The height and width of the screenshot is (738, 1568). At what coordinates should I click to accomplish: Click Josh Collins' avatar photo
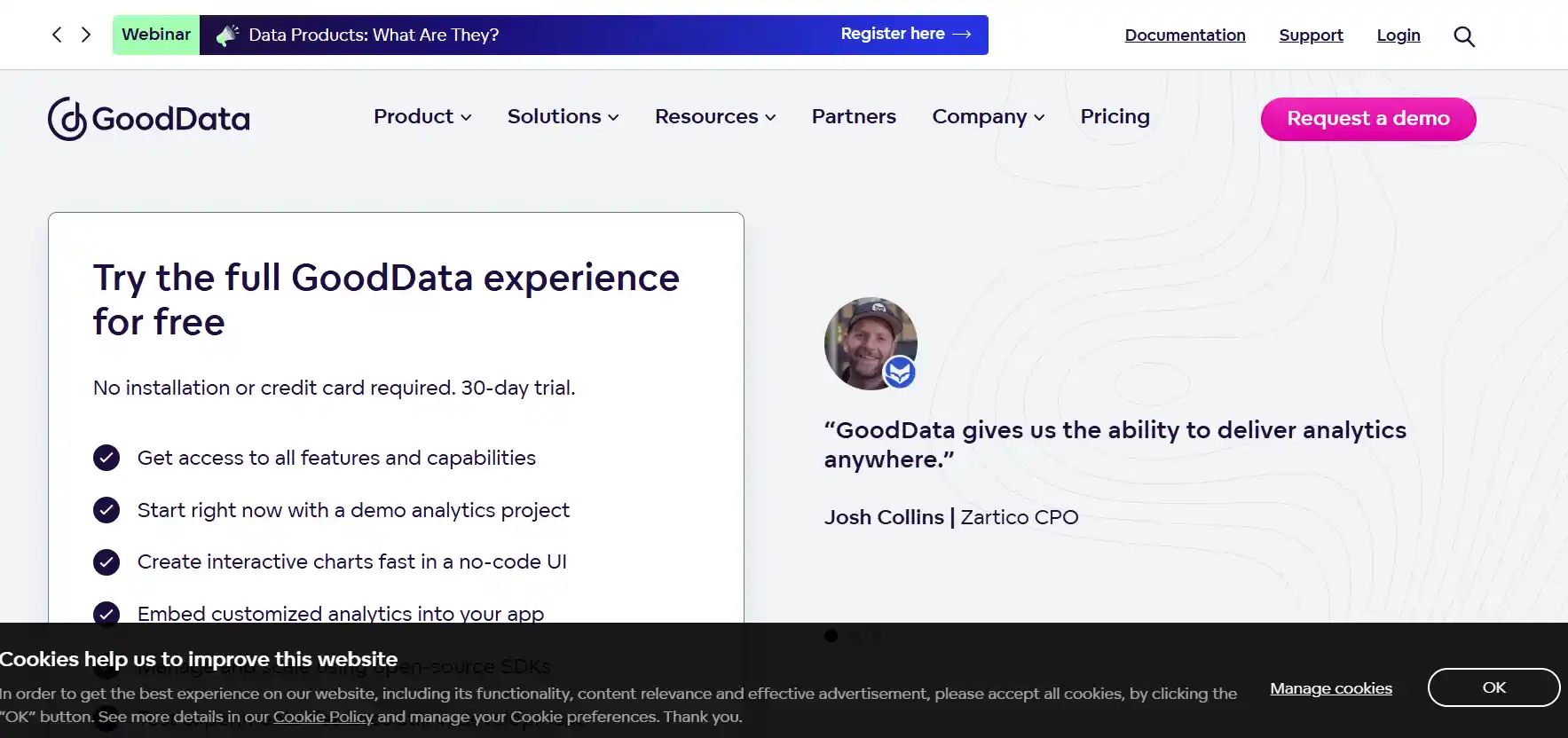[x=870, y=343]
